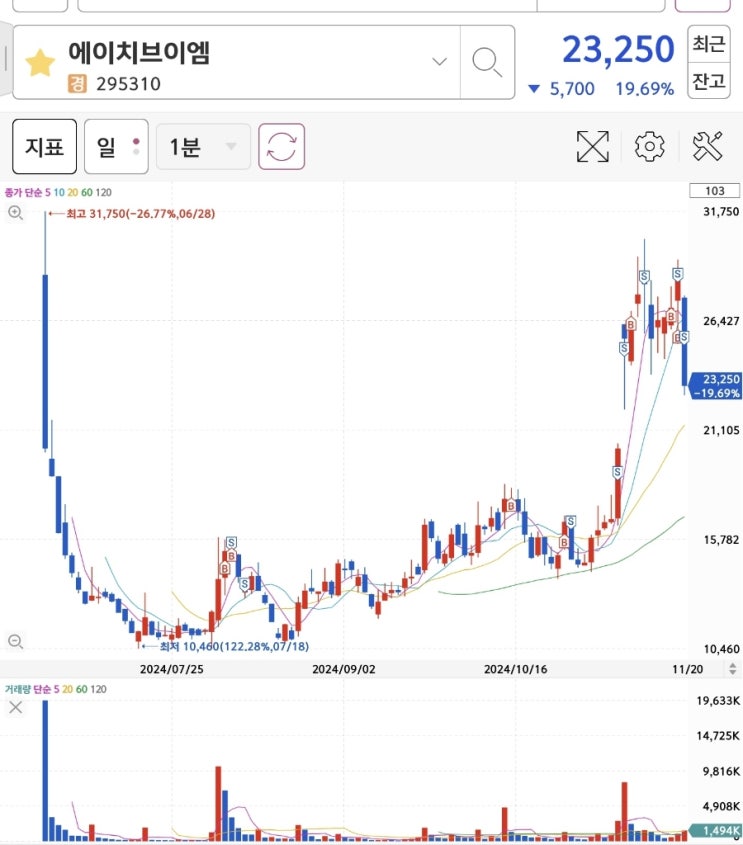The height and width of the screenshot is (845, 743).
Task: Open the stock search magnifier
Action: click(x=487, y=62)
